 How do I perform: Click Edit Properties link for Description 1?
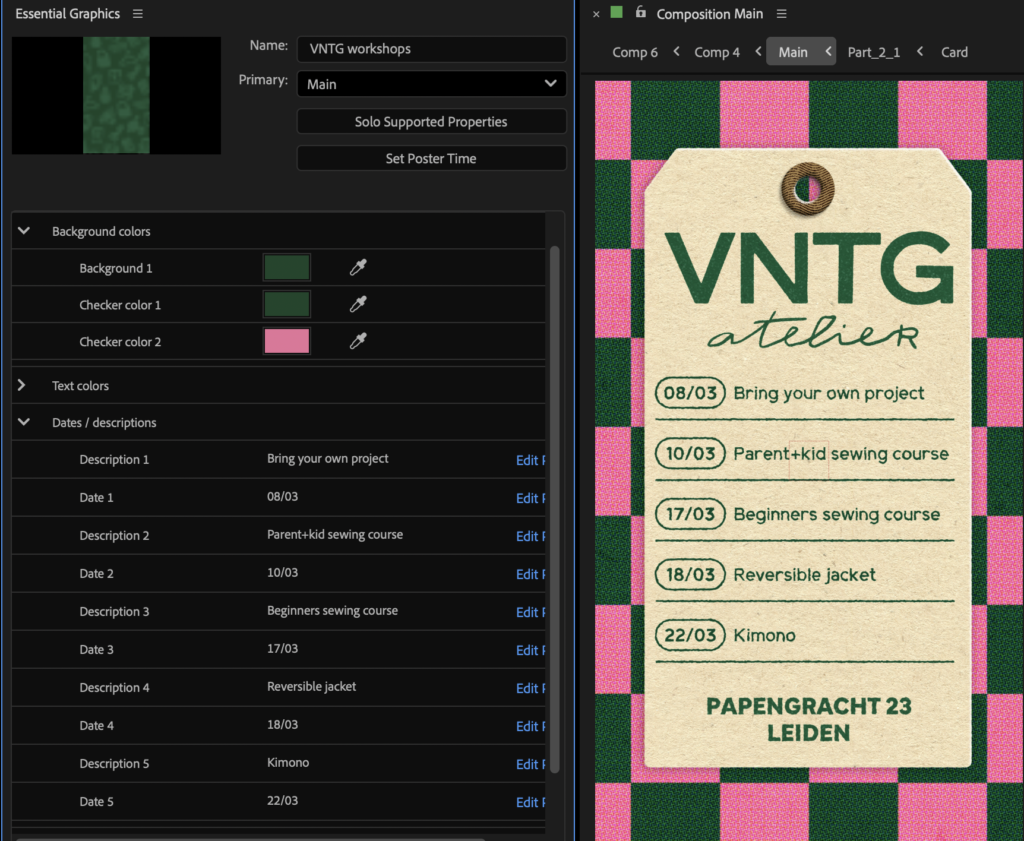530,461
